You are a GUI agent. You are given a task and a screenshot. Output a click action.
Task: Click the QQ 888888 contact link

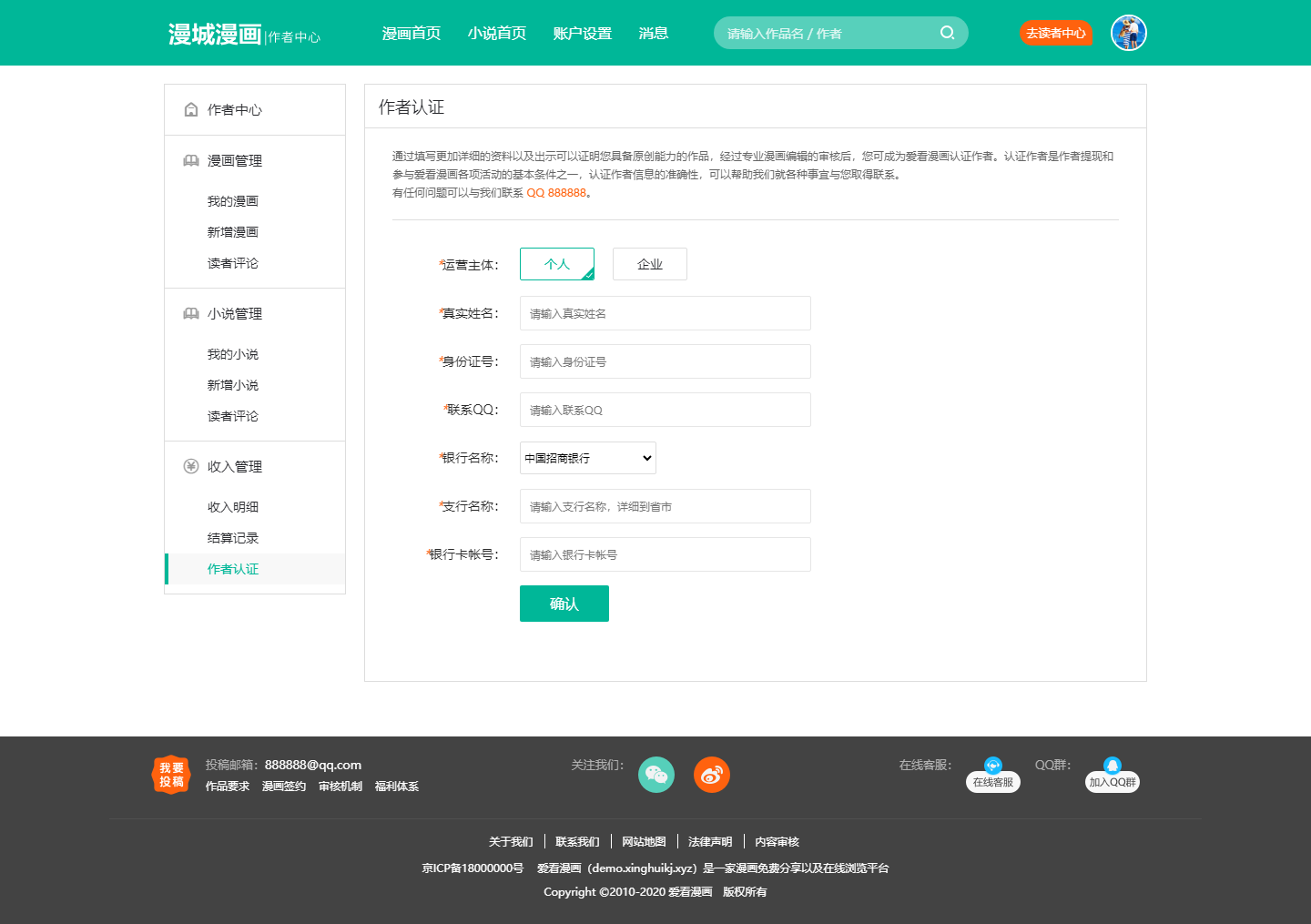(556, 193)
